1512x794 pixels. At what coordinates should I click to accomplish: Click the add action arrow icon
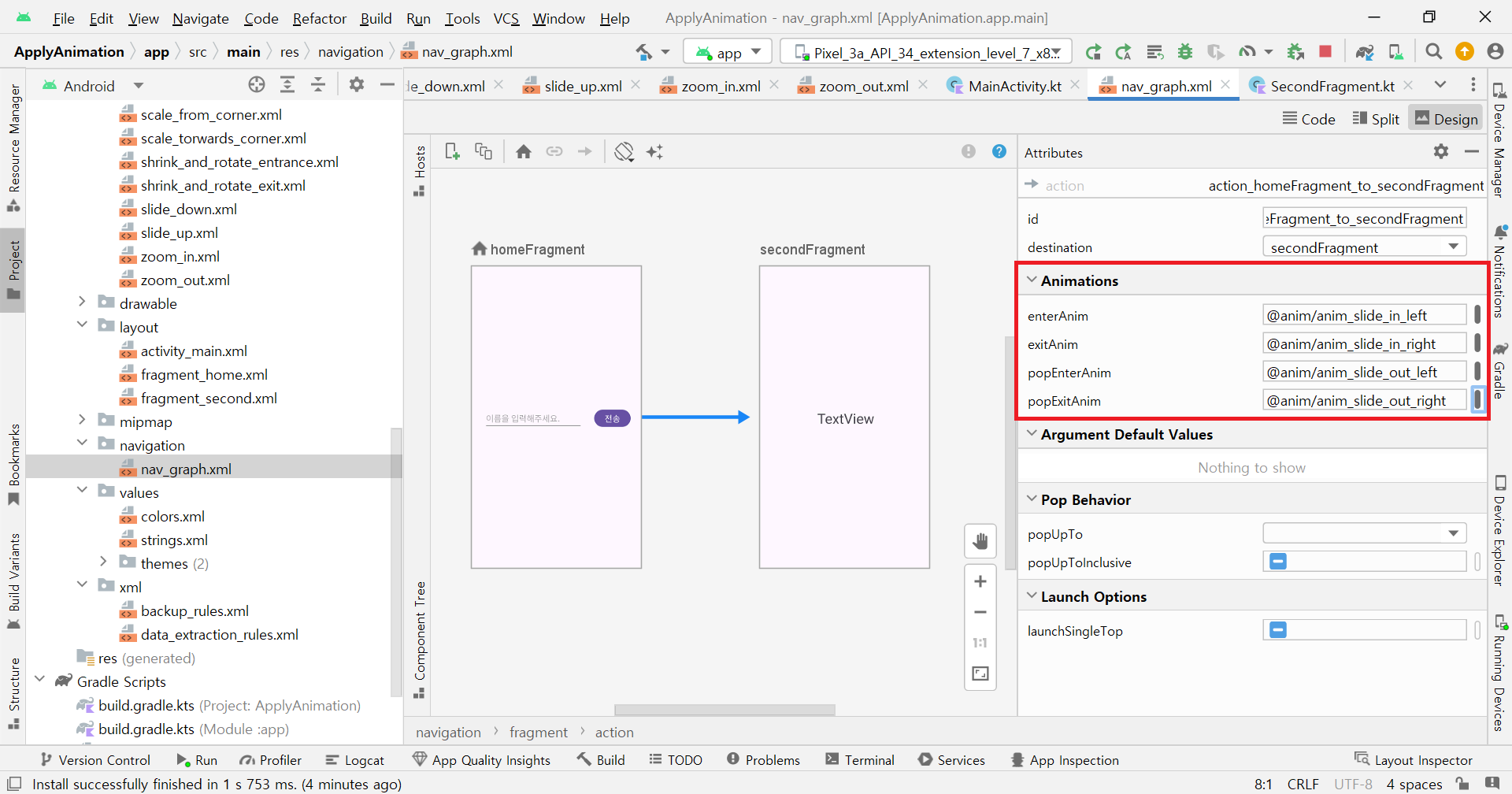[x=584, y=151]
